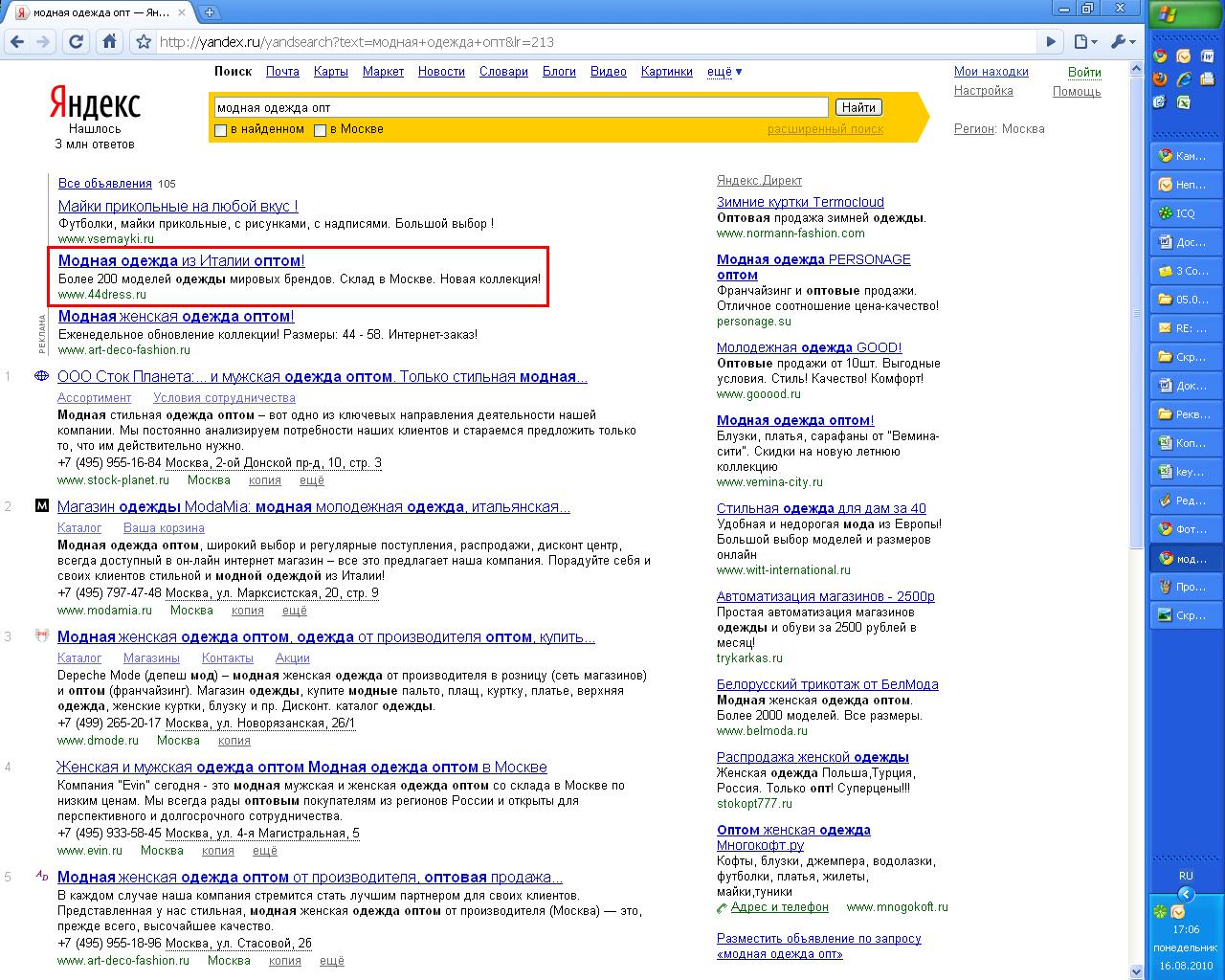Open 'копия' cached link for dmode.ru
Image resolution: width=1225 pixels, height=980 pixels.
click(x=234, y=741)
